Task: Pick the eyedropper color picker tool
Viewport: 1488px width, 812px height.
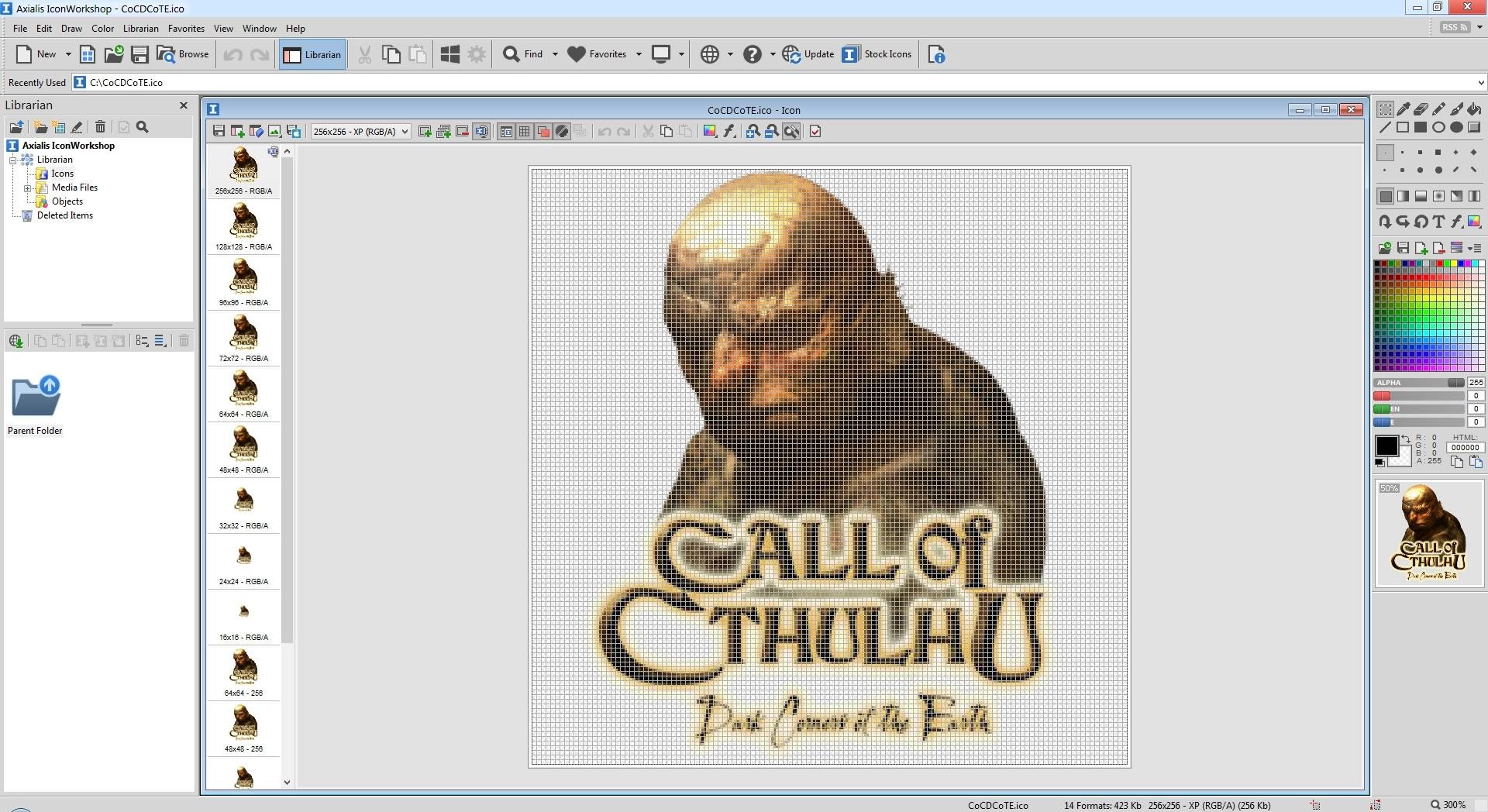Action: (1403, 109)
